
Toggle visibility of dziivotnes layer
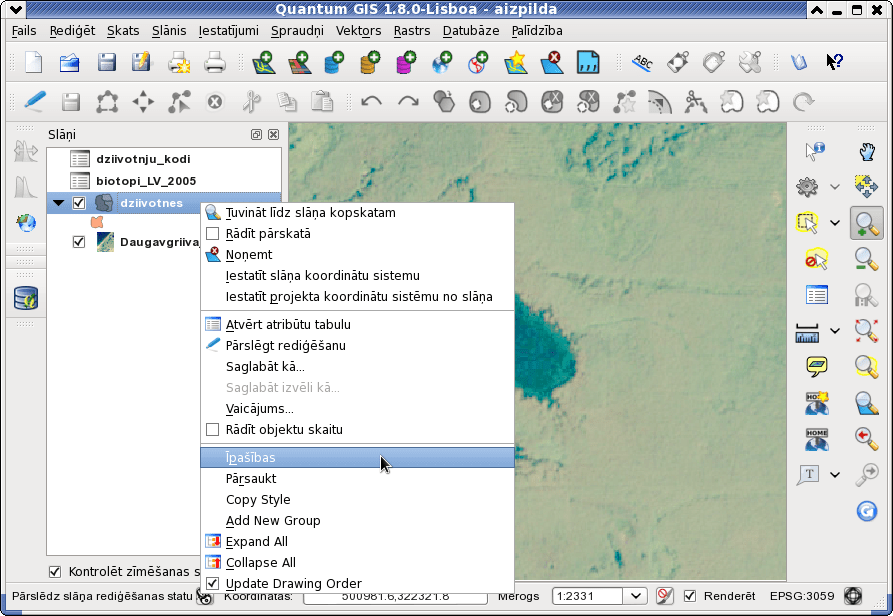click(x=79, y=203)
